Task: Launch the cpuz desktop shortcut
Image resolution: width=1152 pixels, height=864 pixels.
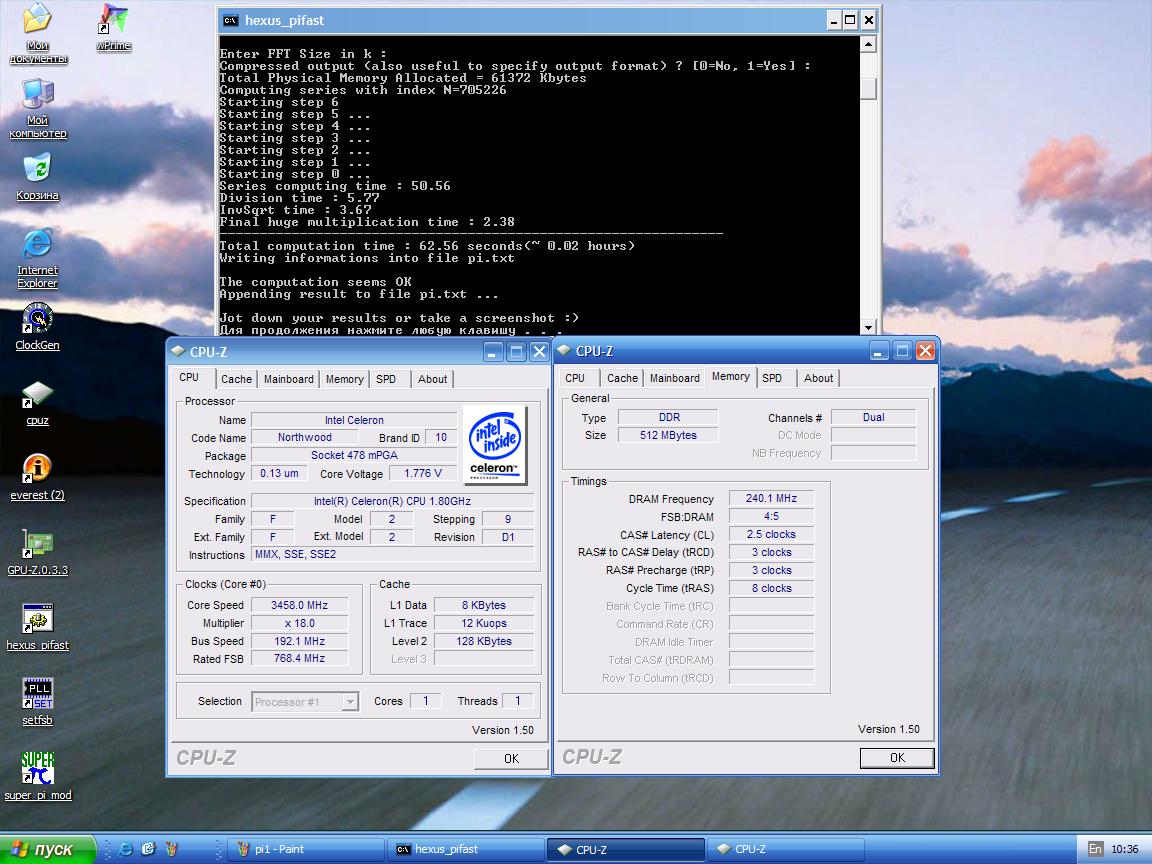Action: (x=37, y=403)
